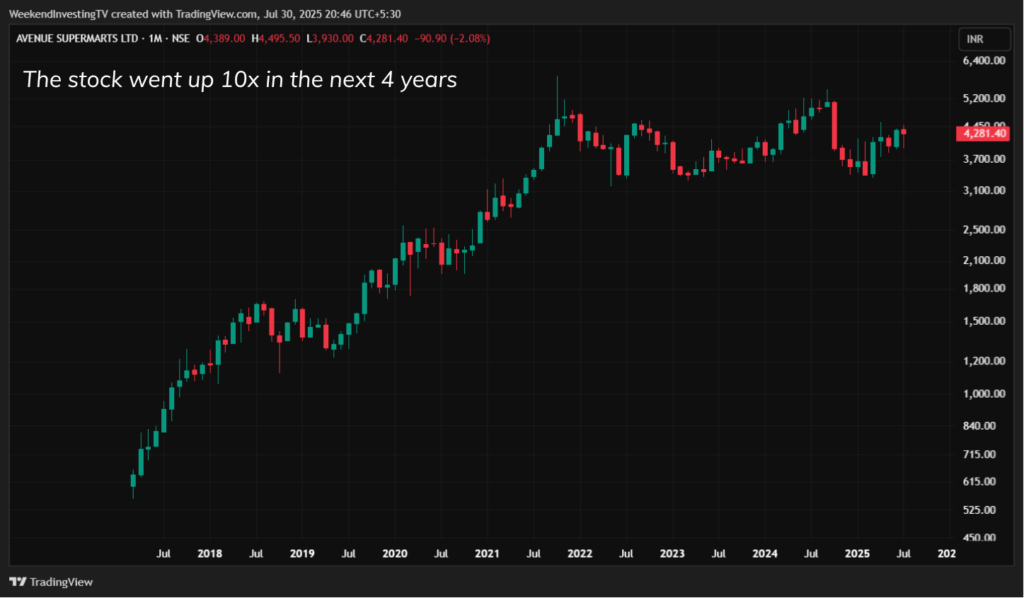The image size is (1024, 598).
Task: Click the 2024 time axis label
Action: point(765,554)
